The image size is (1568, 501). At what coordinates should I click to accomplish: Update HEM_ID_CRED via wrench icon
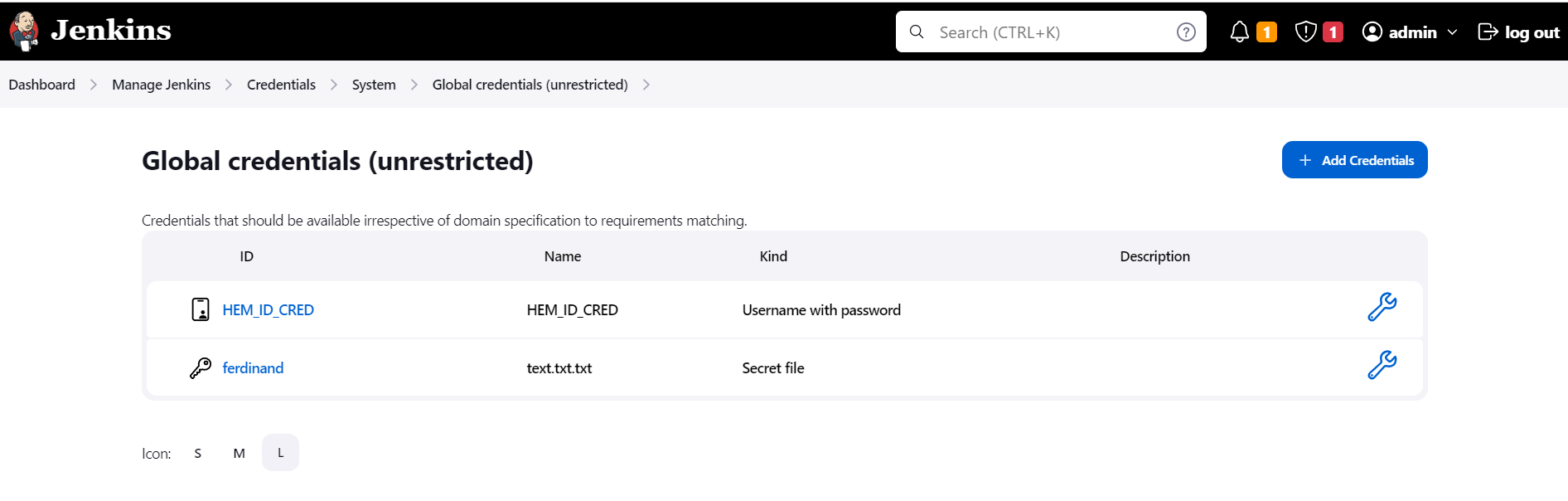click(1382, 307)
